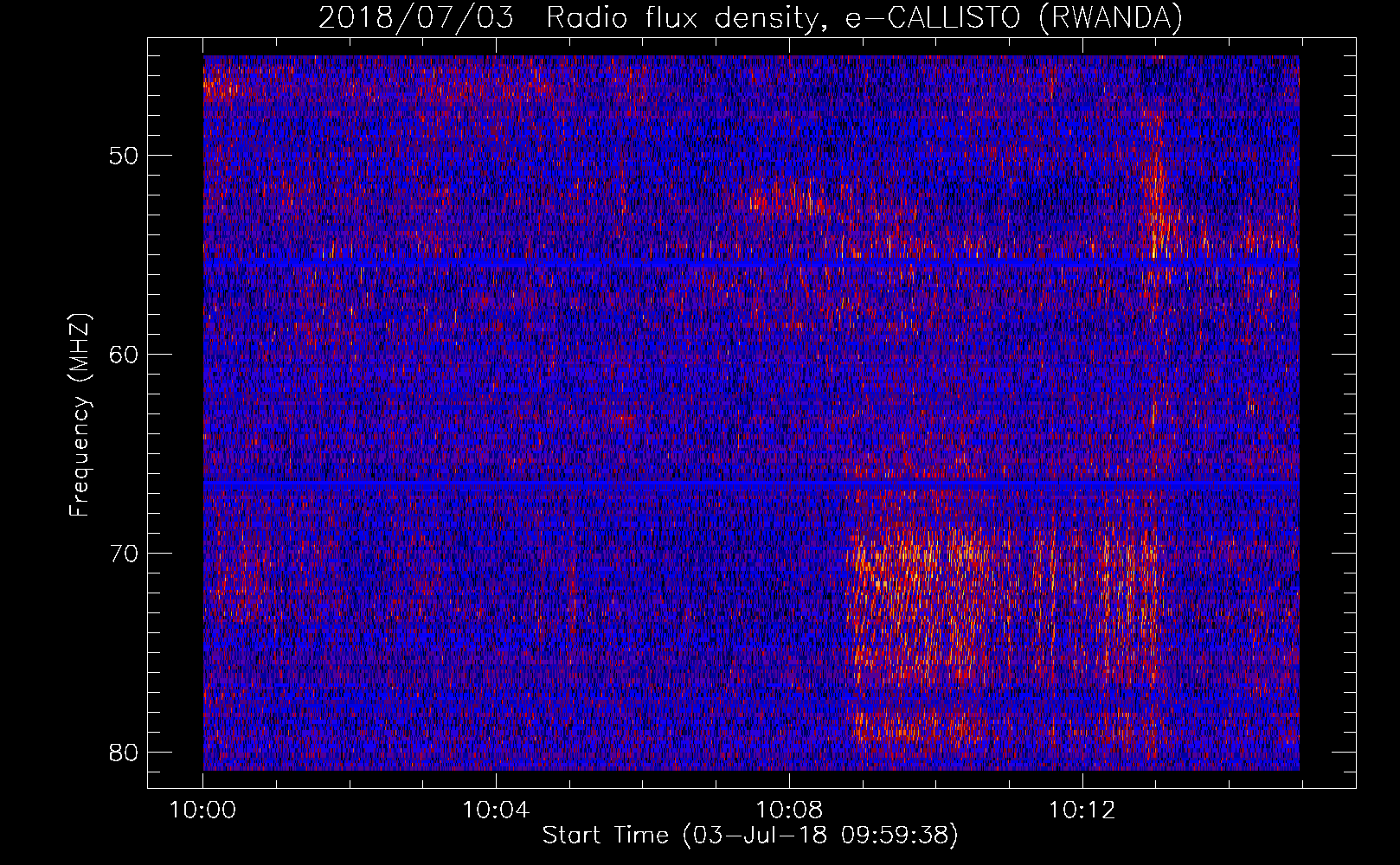Click the "10:08" time tick label

point(789,811)
